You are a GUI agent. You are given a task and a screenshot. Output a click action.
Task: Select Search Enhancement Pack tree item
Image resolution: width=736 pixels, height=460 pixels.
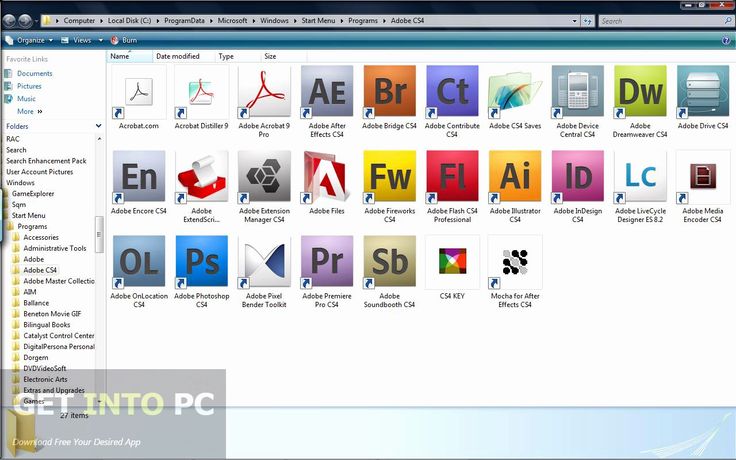coord(46,161)
